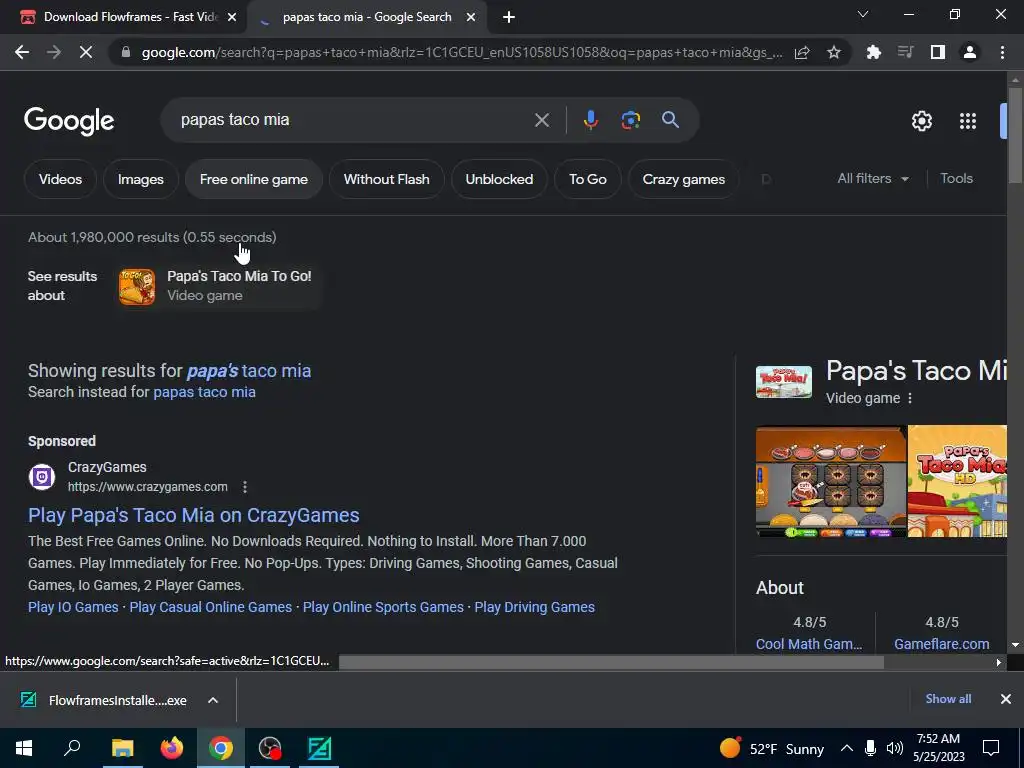Search by image with Google Lens
This screenshot has width=1024, height=768.
click(x=630, y=120)
